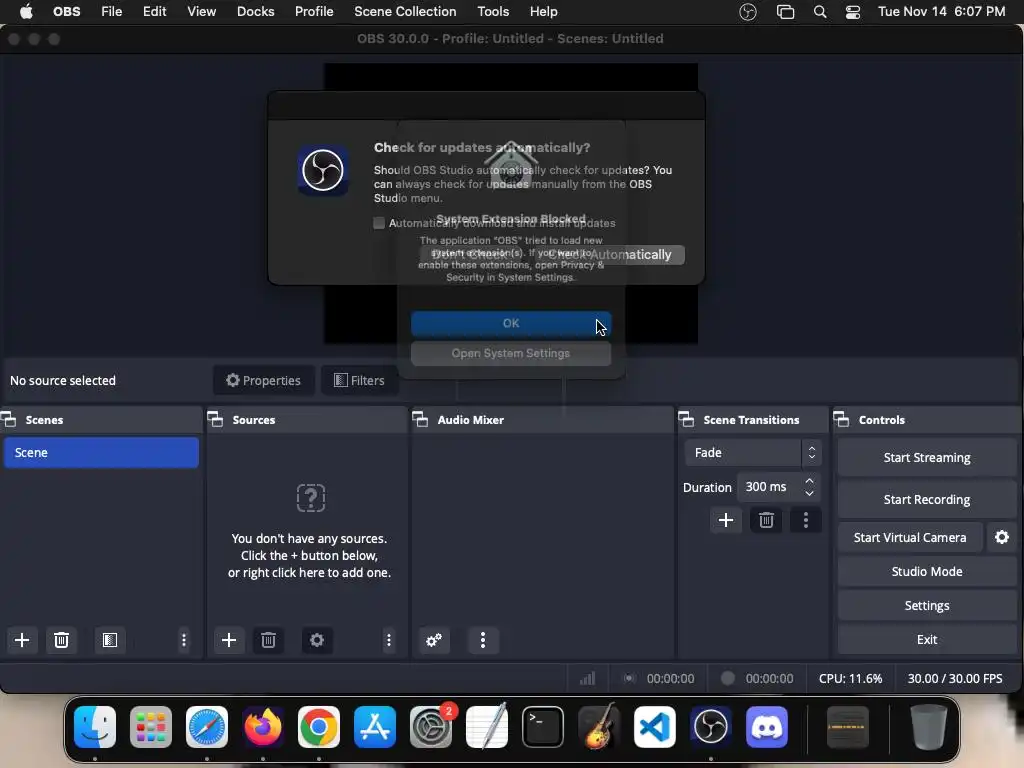The image size is (1024, 768).
Task: Undock the Scenes panel via its dock icon
Action: point(9,419)
